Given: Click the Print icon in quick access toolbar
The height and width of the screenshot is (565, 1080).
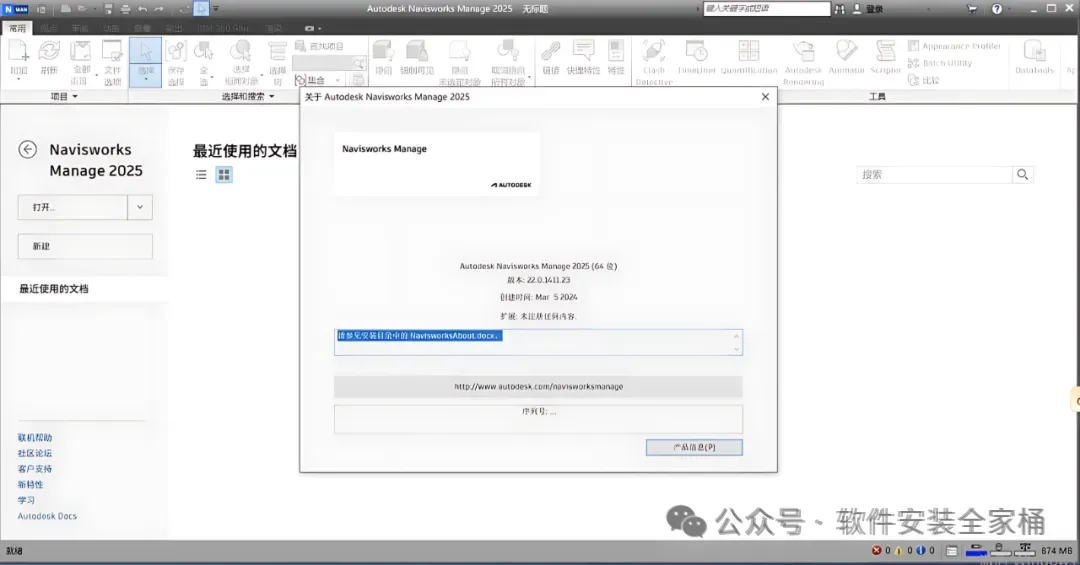Looking at the screenshot, I should coord(125,9).
